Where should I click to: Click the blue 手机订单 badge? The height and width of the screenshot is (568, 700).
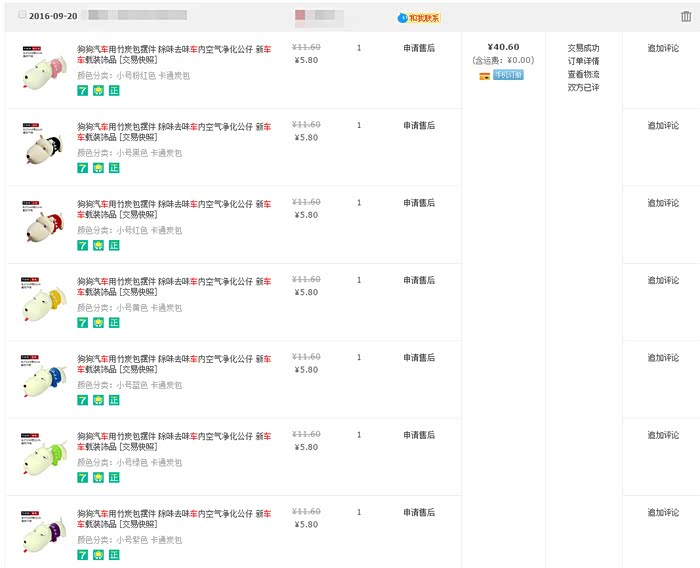tap(508, 75)
